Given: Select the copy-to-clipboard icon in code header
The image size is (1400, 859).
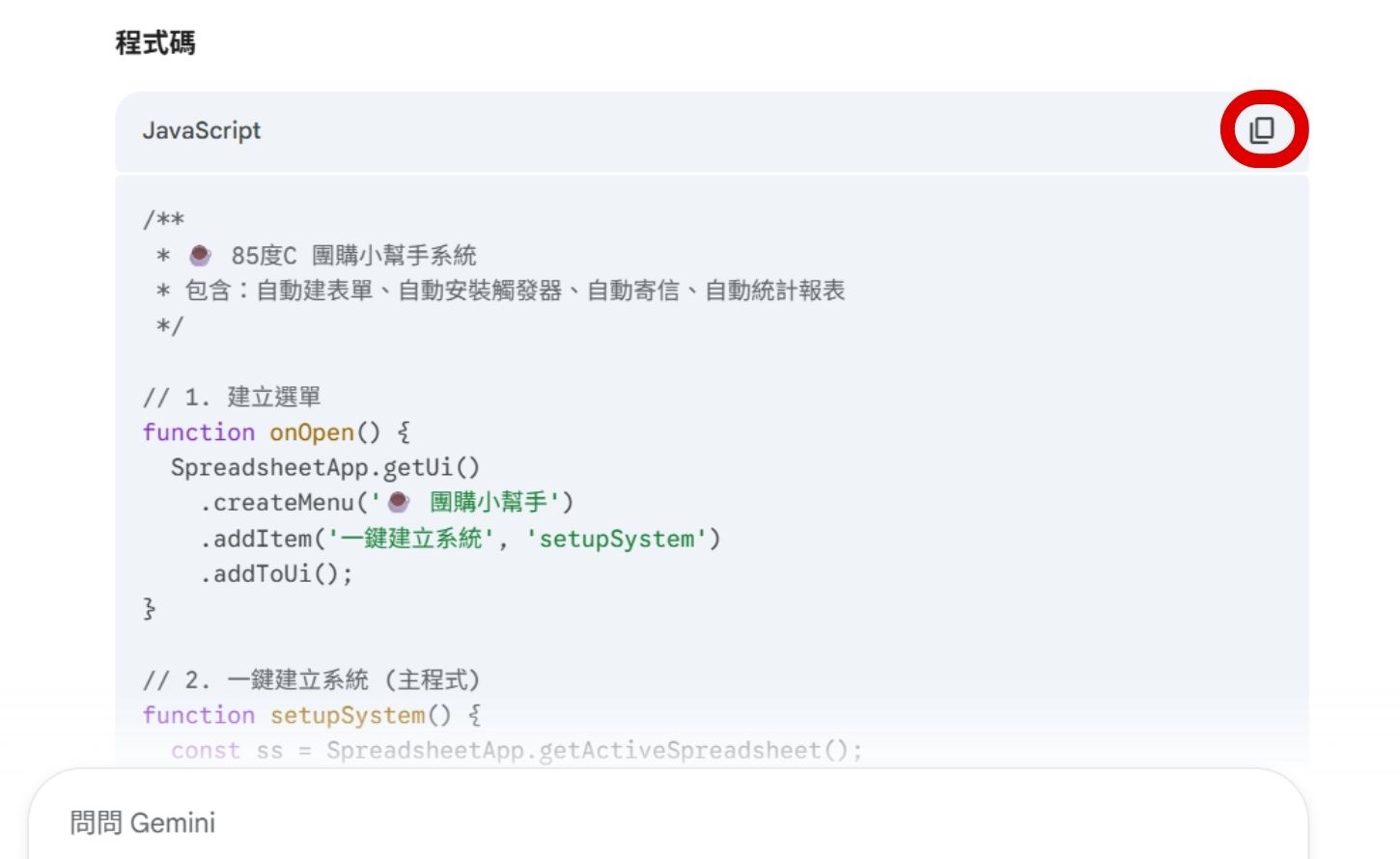Looking at the screenshot, I should tap(1263, 128).
